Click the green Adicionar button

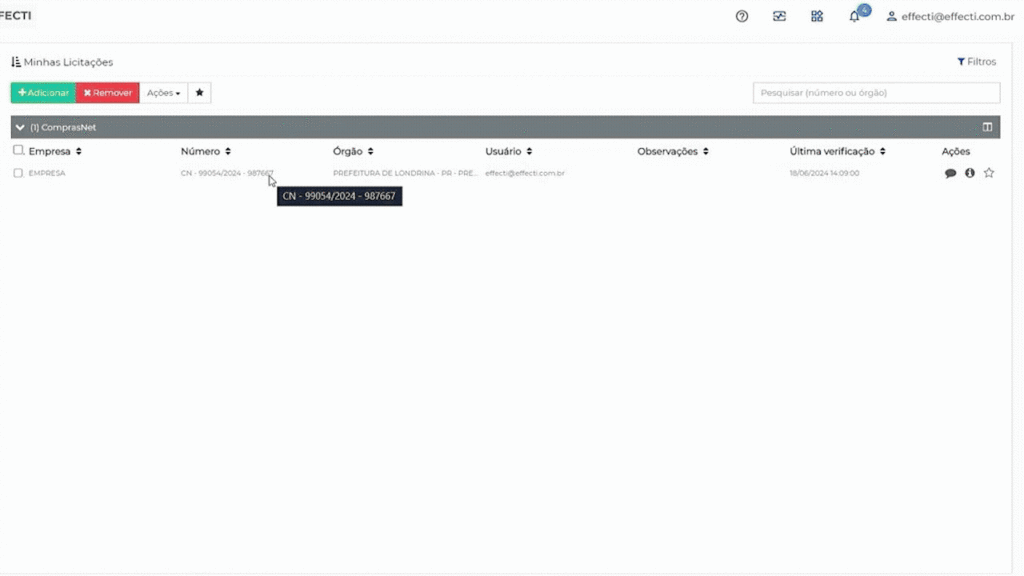coord(43,93)
